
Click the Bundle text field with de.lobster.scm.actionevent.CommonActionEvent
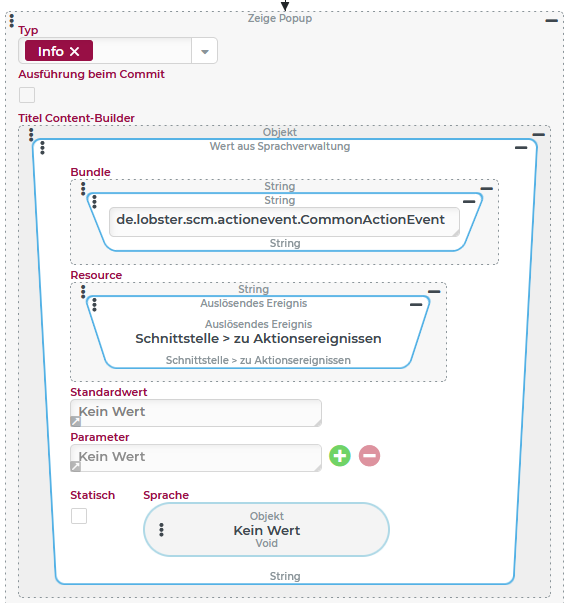point(284,222)
